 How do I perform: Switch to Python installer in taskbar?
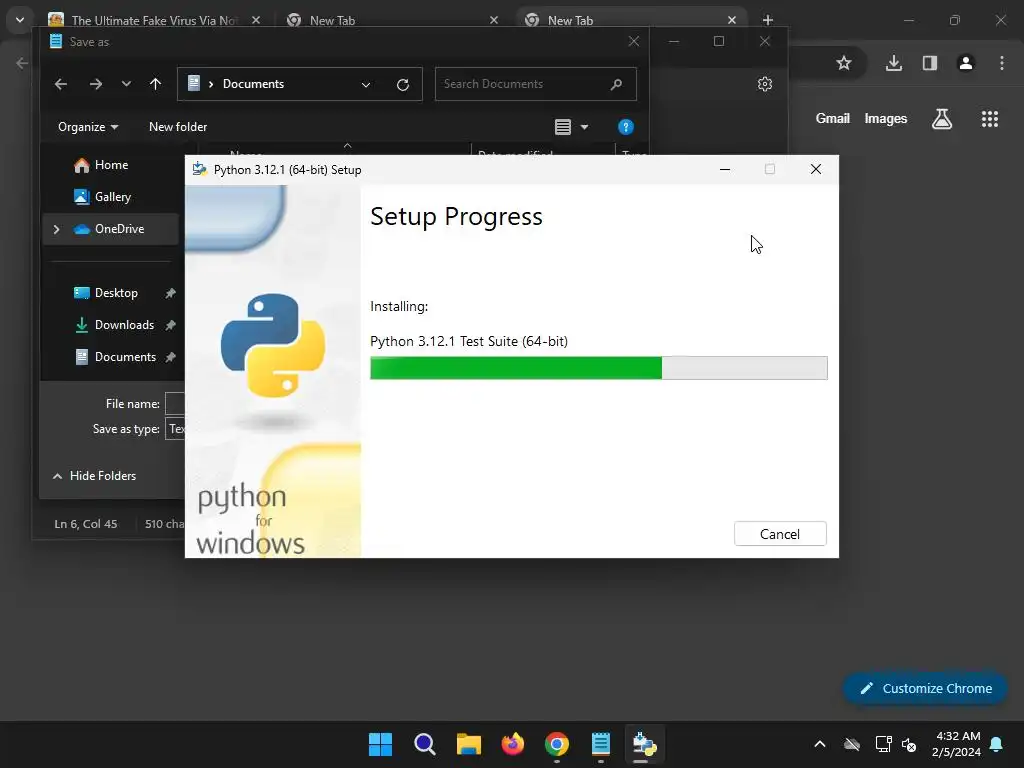pyautogui.click(x=645, y=744)
